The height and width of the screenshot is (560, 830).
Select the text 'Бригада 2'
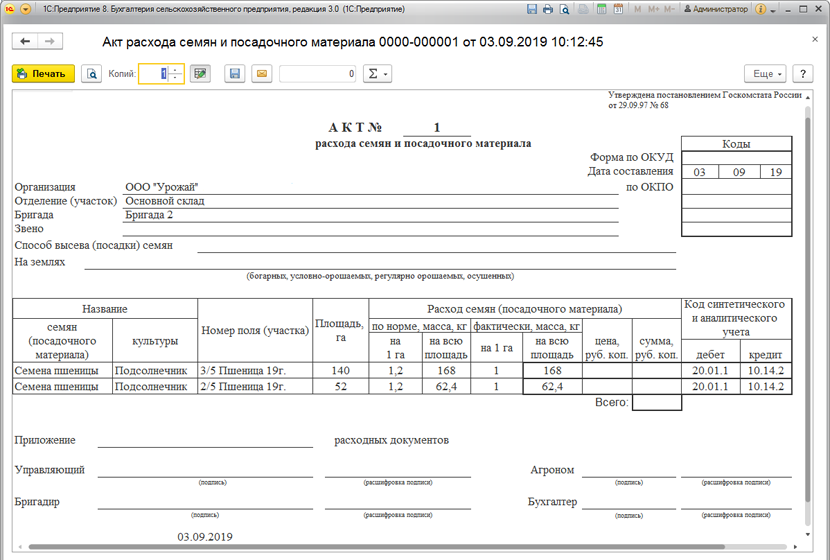coord(149,215)
